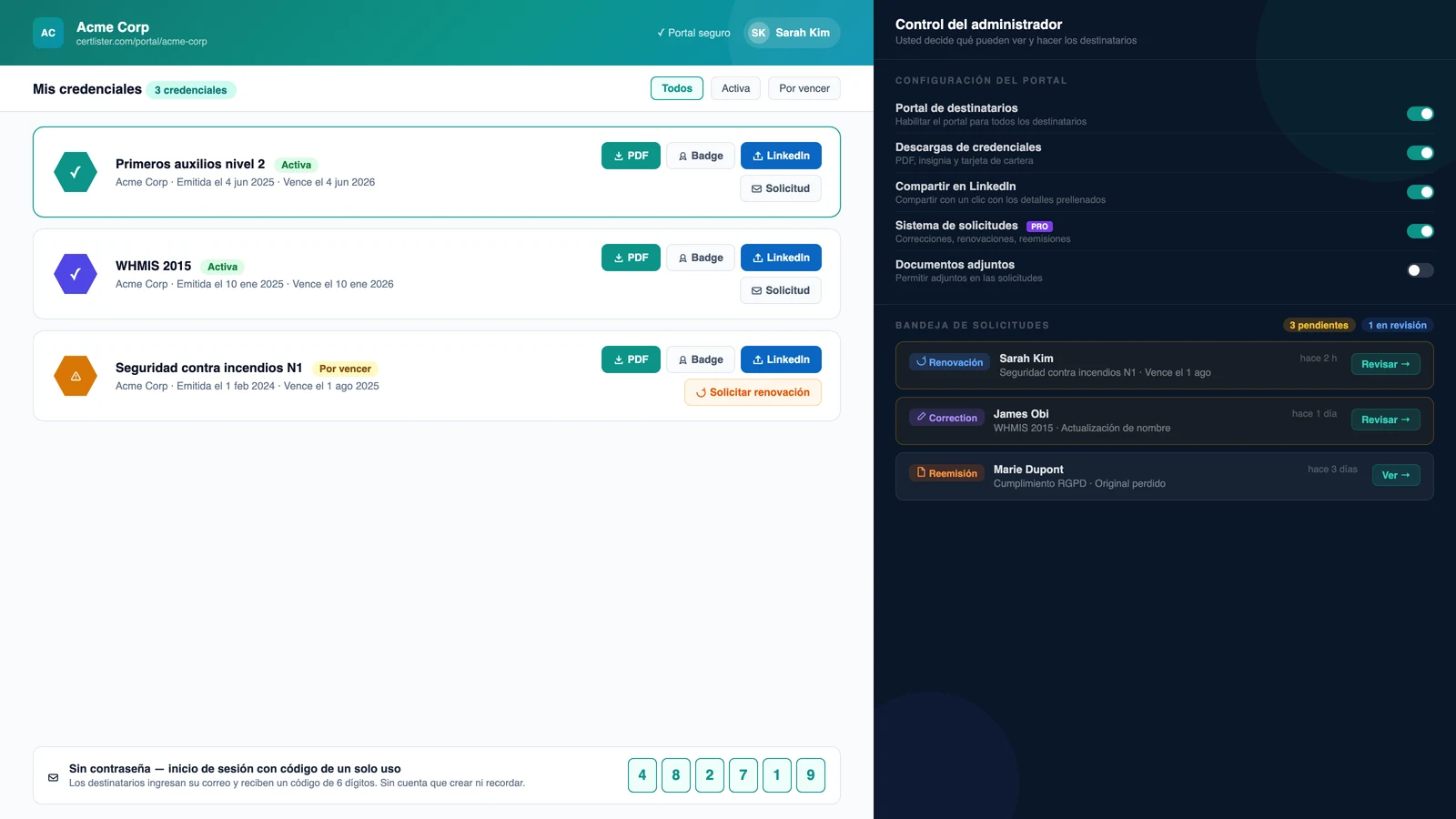Click the Renovación tag on Sarah Kim's request
This screenshot has width=1456, height=819.
[949, 362]
